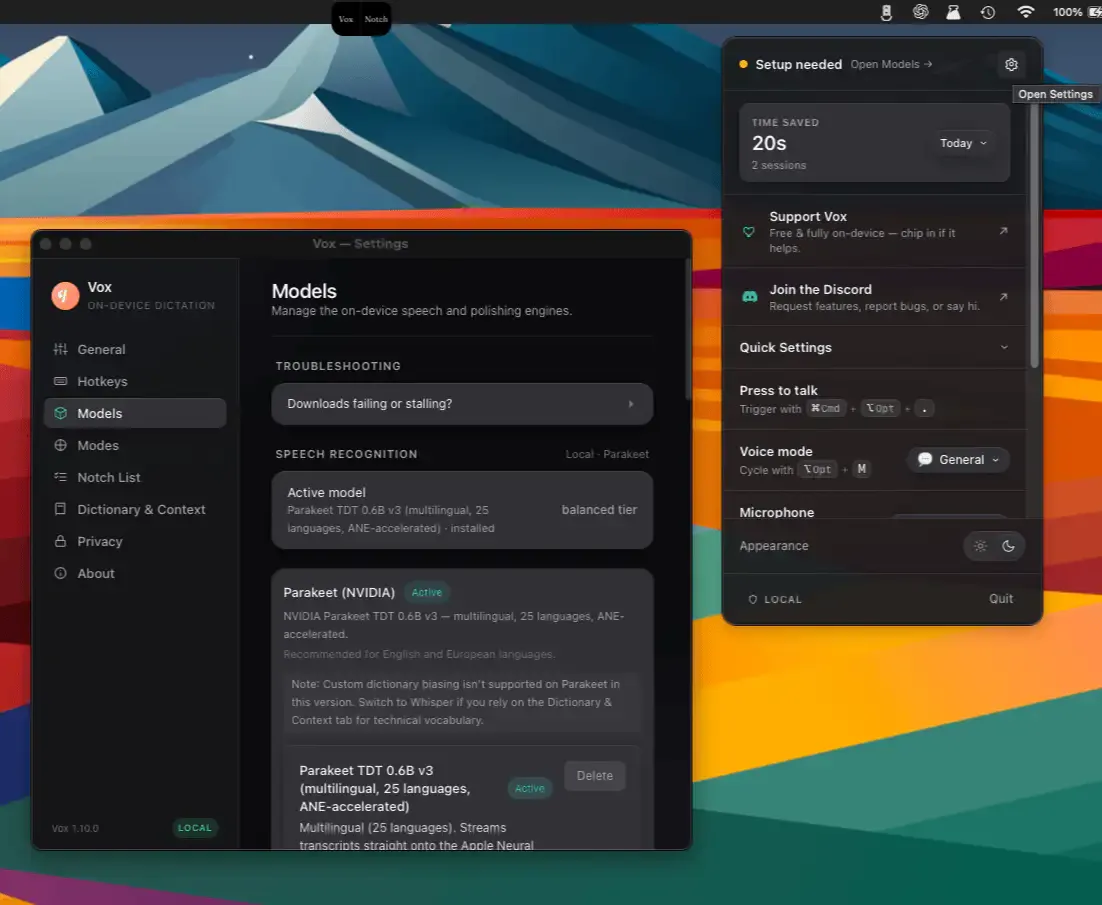Quit Vox from the popup
Image resolution: width=1102 pixels, height=905 pixels.
tap(1001, 599)
